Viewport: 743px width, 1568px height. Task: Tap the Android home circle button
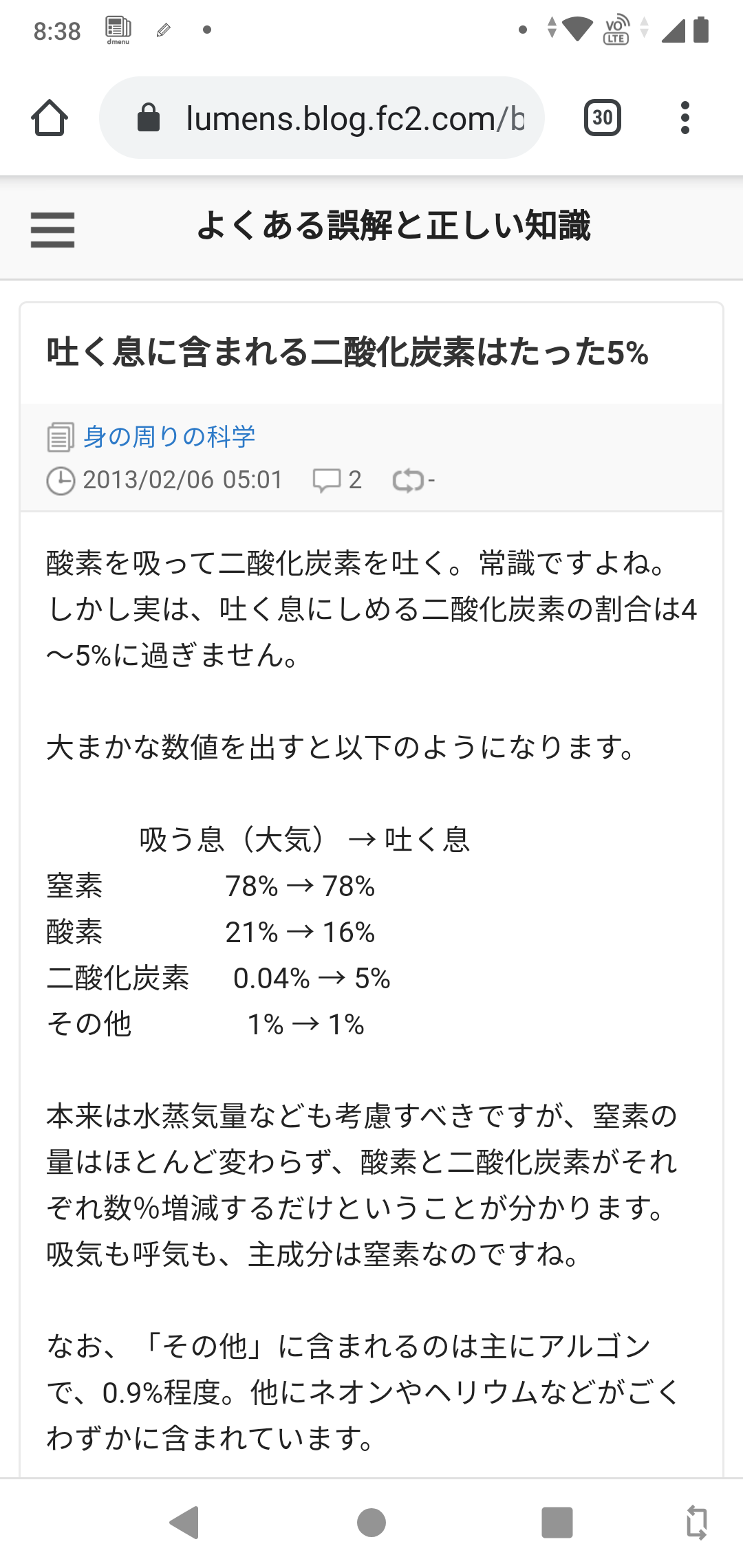pyautogui.click(x=371, y=1522)
